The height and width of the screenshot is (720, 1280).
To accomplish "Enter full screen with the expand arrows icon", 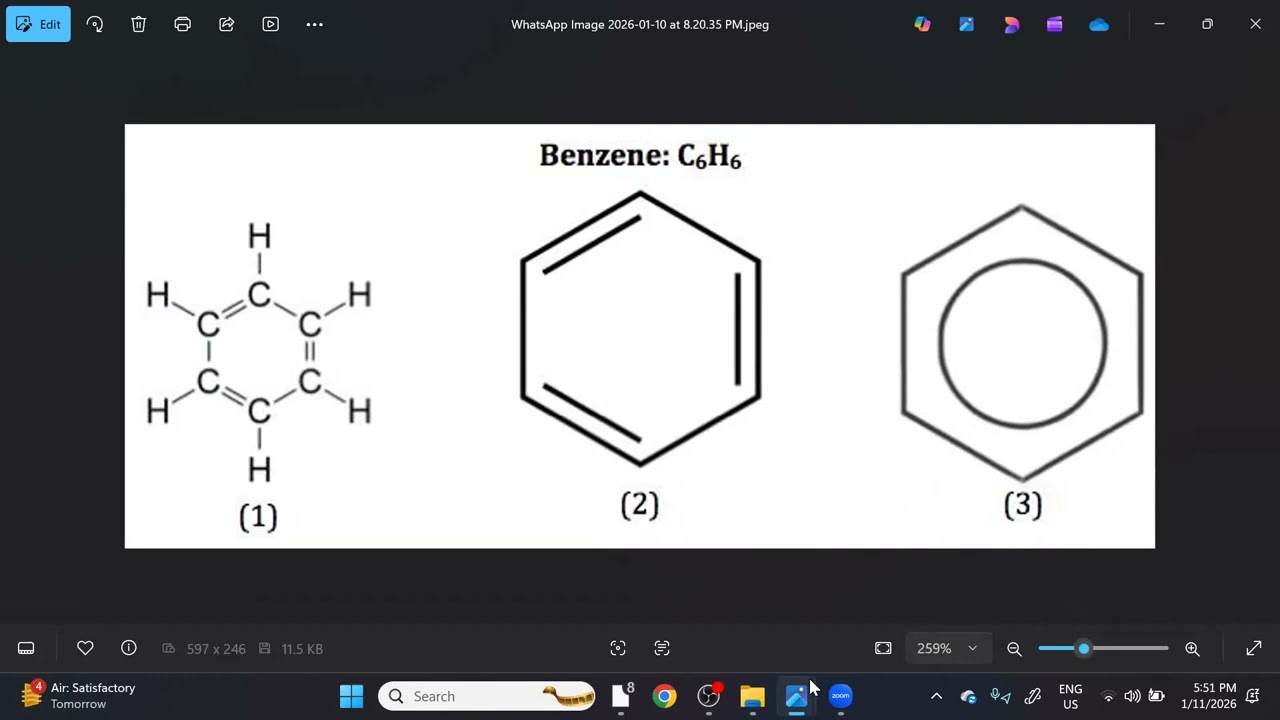I will 1254,648.
